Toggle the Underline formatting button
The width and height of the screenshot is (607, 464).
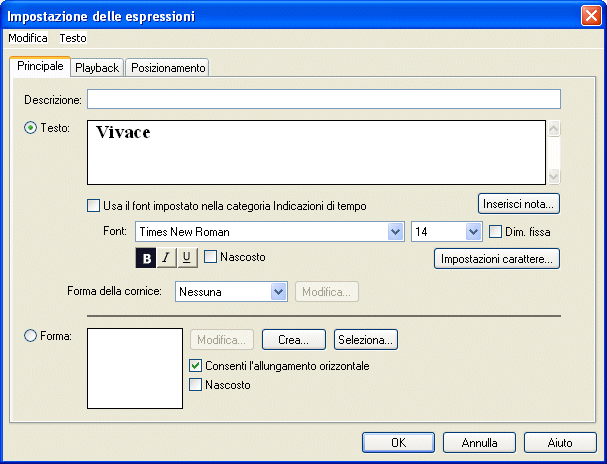click(186, 258)
